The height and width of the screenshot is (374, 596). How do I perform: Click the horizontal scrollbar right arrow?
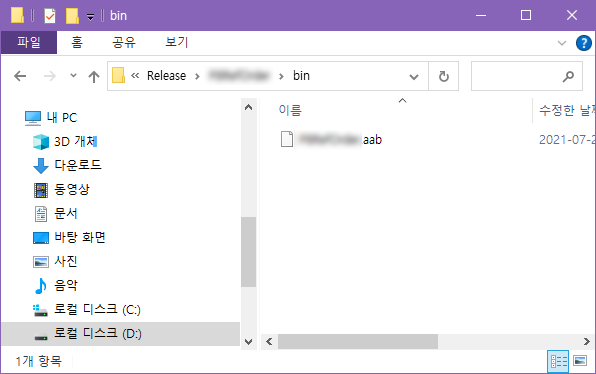(x=587, y=341)
